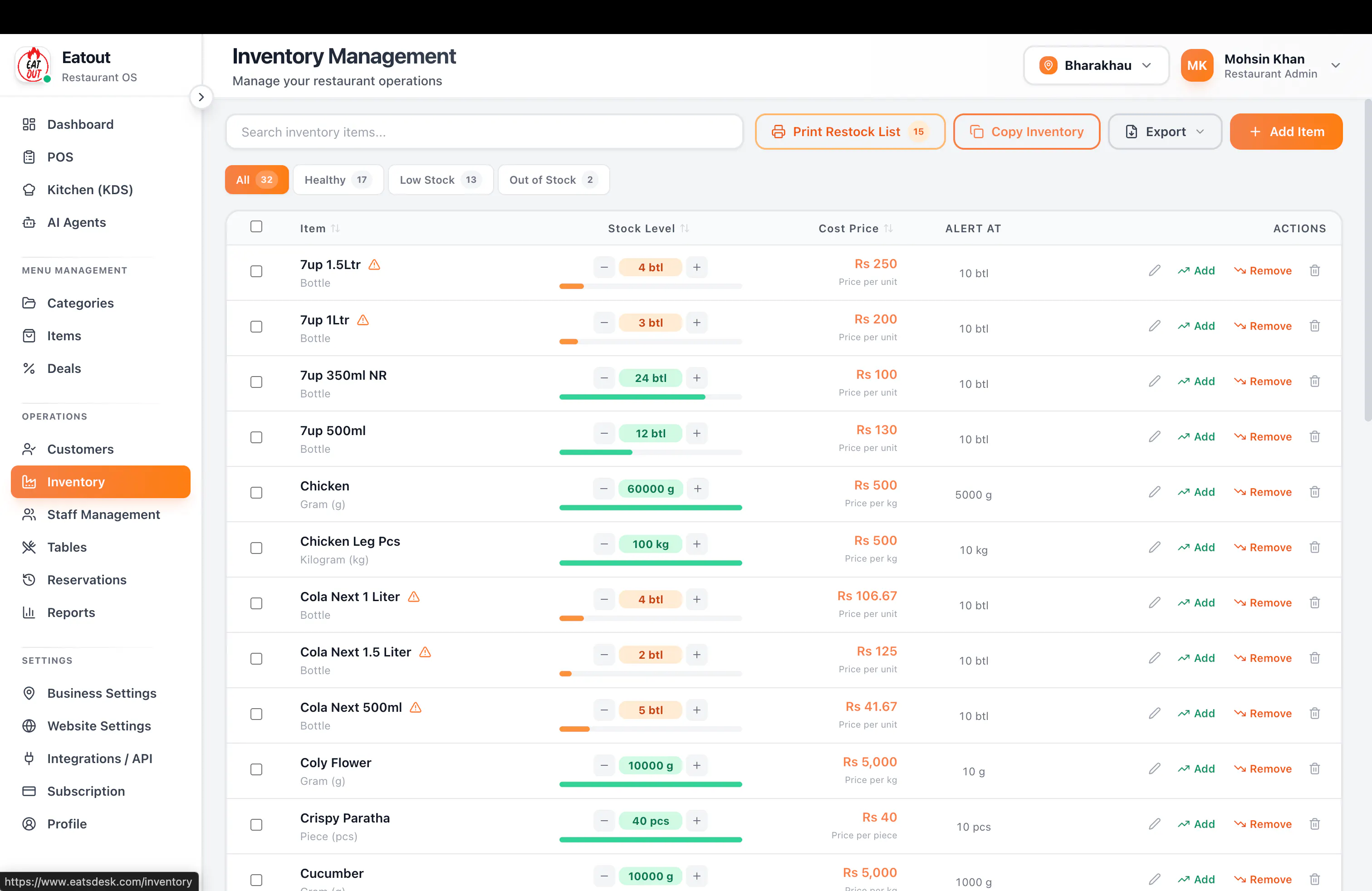Sort by Cost Price column

click(856, 228)
